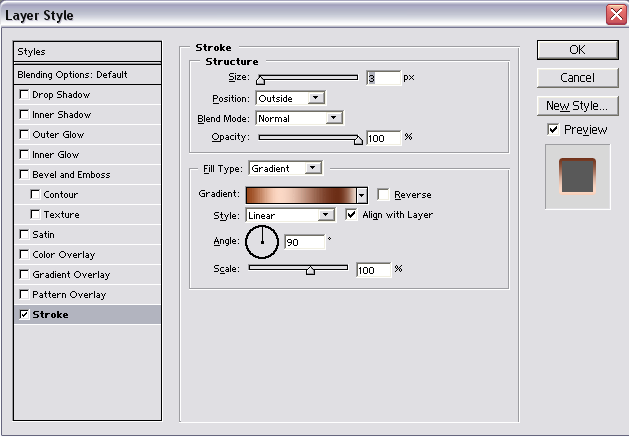Viewport: 629px width, 437px height.
Task: Close the Layer Style dialog
Action: pyautogui.click(x=616, y=15)
